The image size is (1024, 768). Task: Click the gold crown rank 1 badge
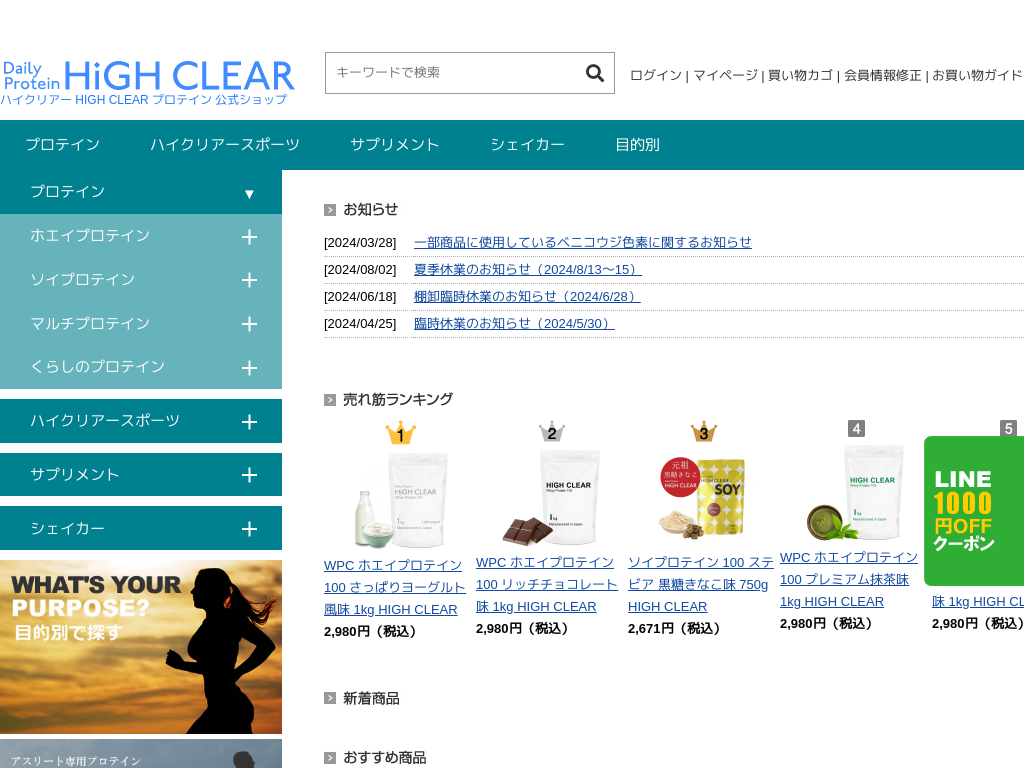[400, 433]
